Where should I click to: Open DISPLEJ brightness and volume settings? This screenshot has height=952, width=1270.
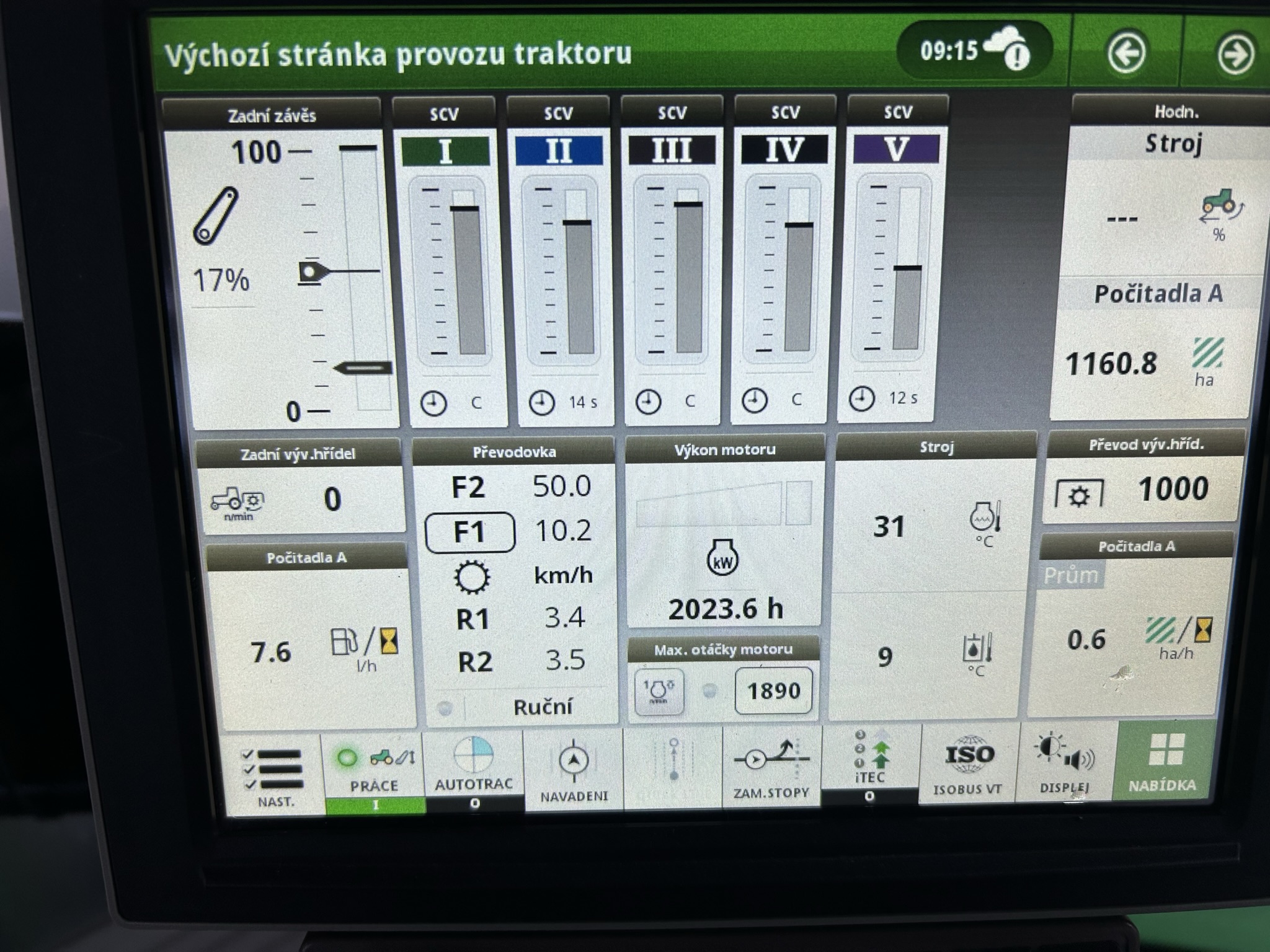pos(1065,762)
